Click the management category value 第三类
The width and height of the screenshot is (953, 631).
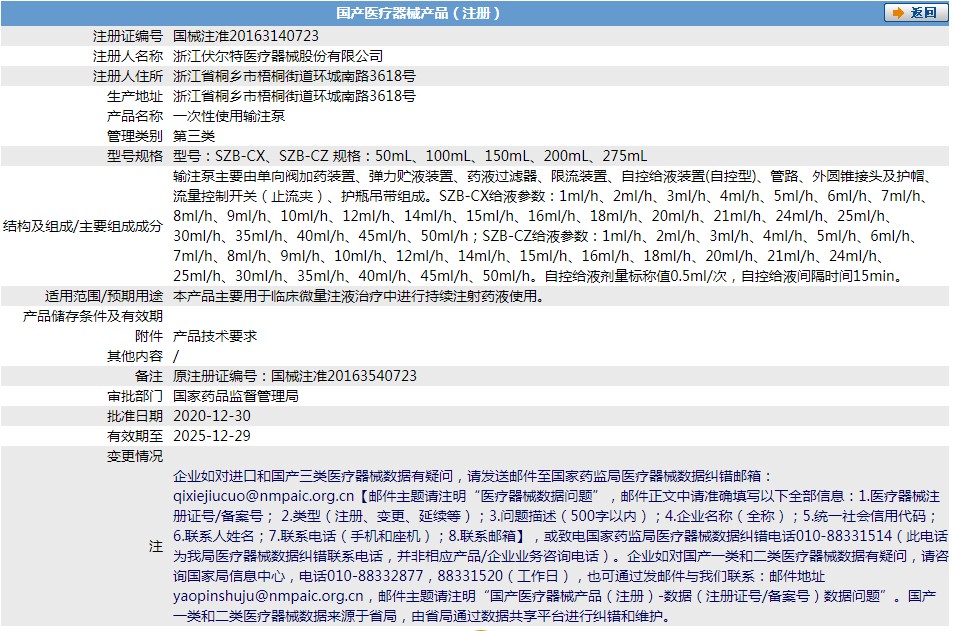[x=194, y=136]
